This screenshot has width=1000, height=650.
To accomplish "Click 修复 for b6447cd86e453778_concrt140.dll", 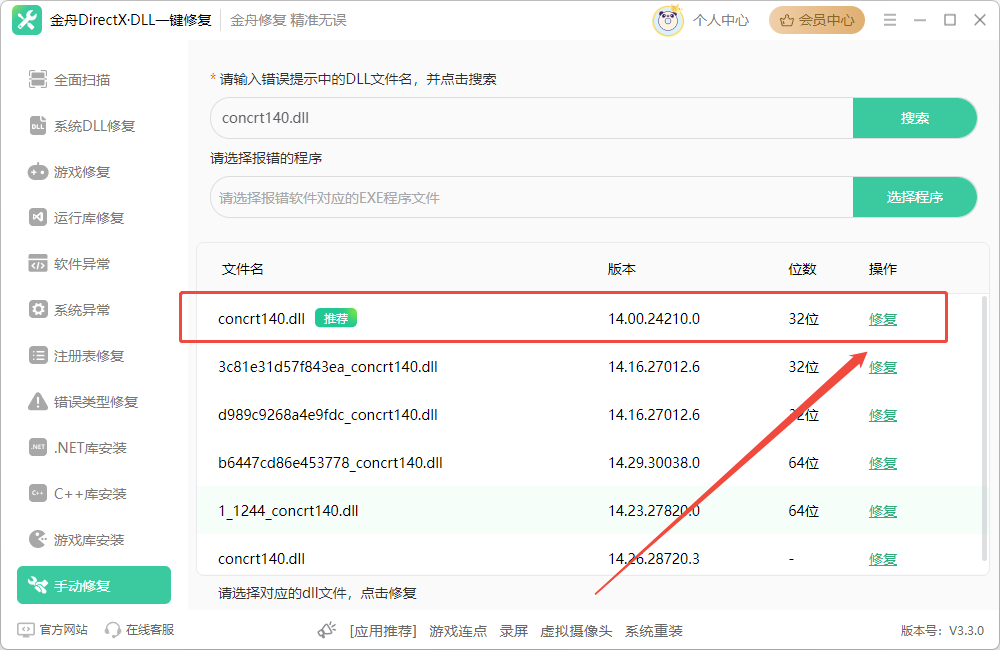I will point(883,463).
